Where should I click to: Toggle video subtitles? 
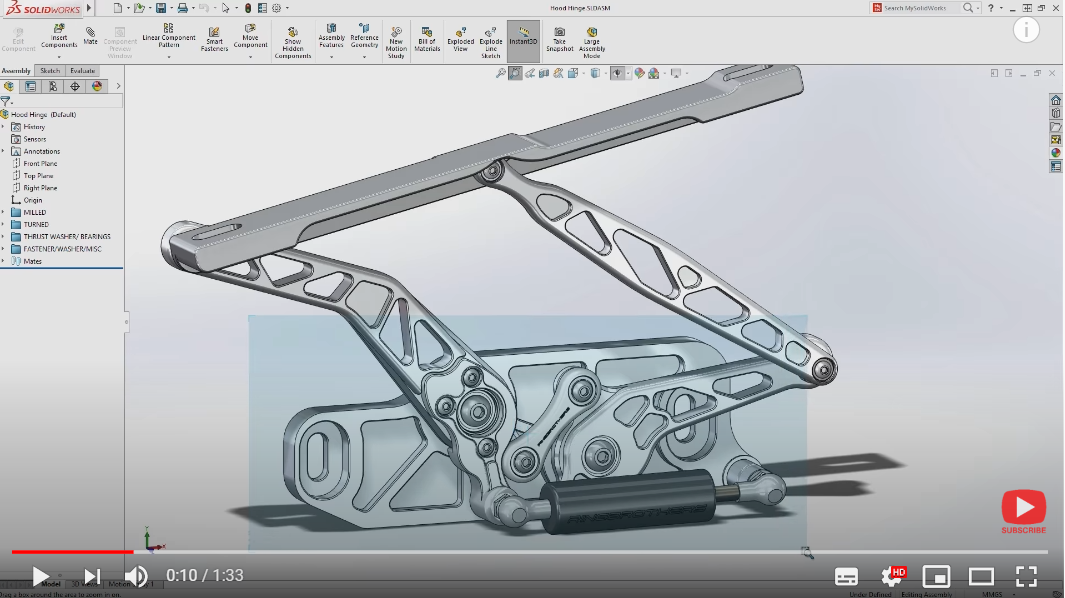pos(846,577)
